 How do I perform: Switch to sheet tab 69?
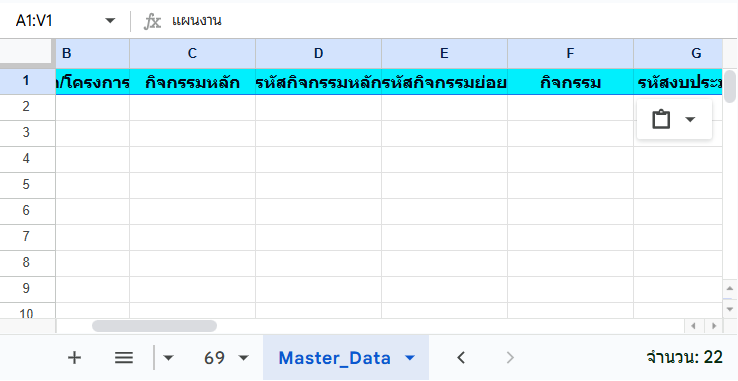tap(215, 358)
